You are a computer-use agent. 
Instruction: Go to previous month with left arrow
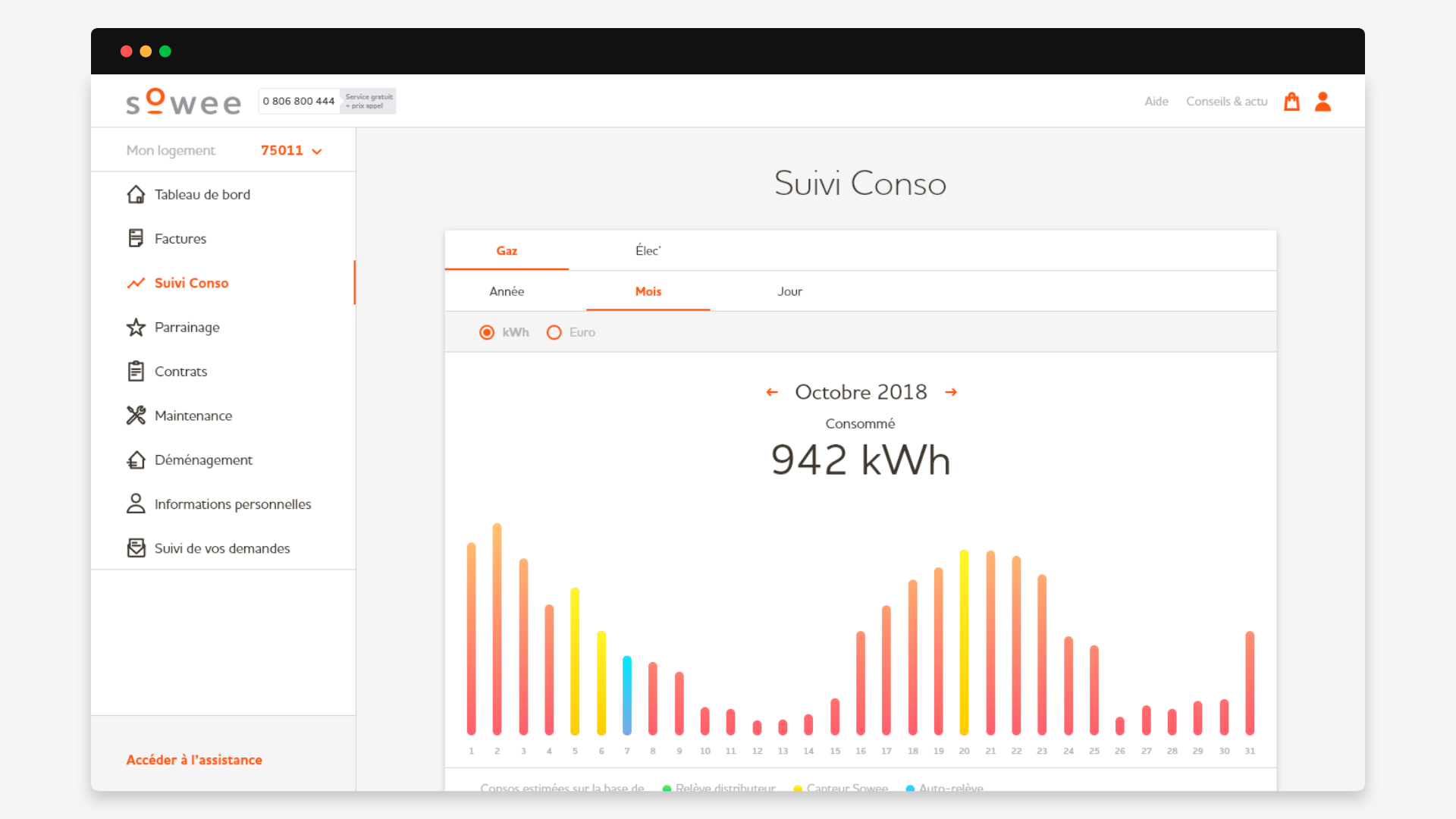point(773,392)
